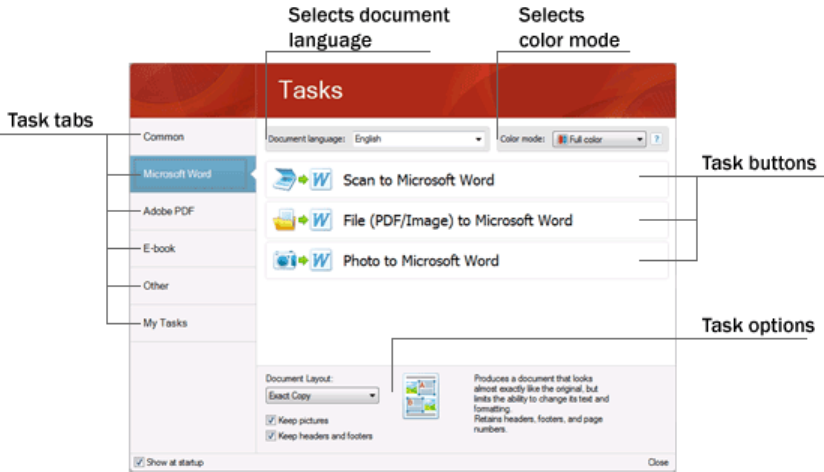
Task: Open the Color mode dropdown
Action: [599, 139]
